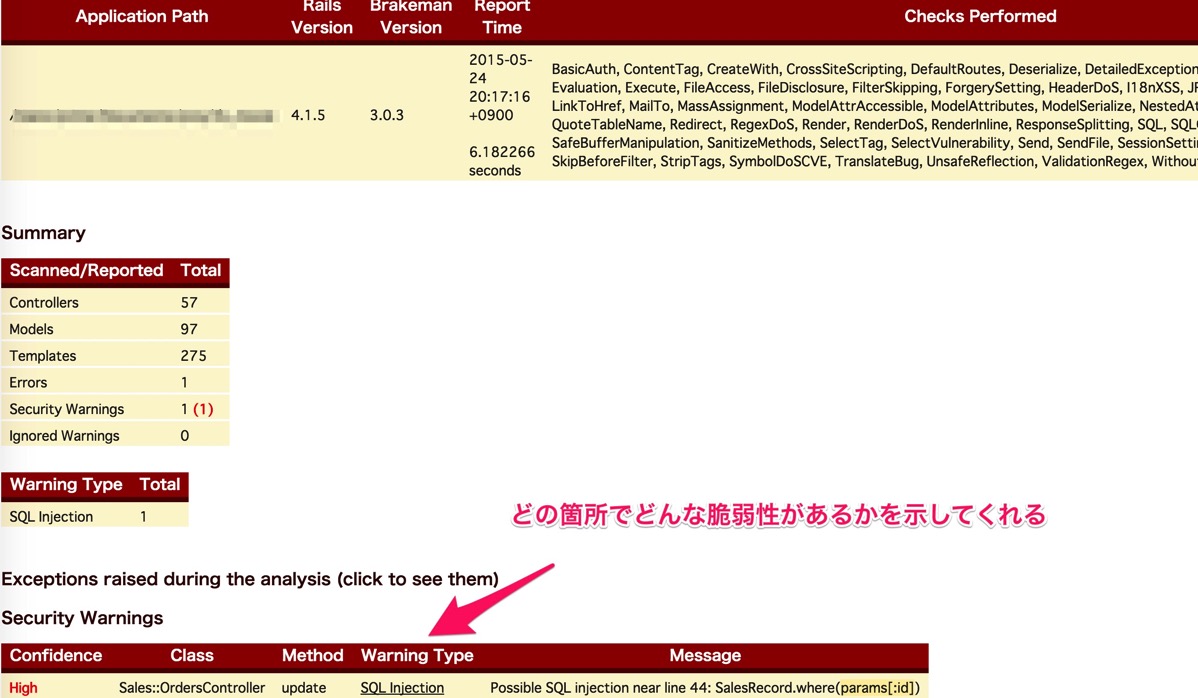
Task: Click the pink arrow annotation
Action: click(490, 600)
